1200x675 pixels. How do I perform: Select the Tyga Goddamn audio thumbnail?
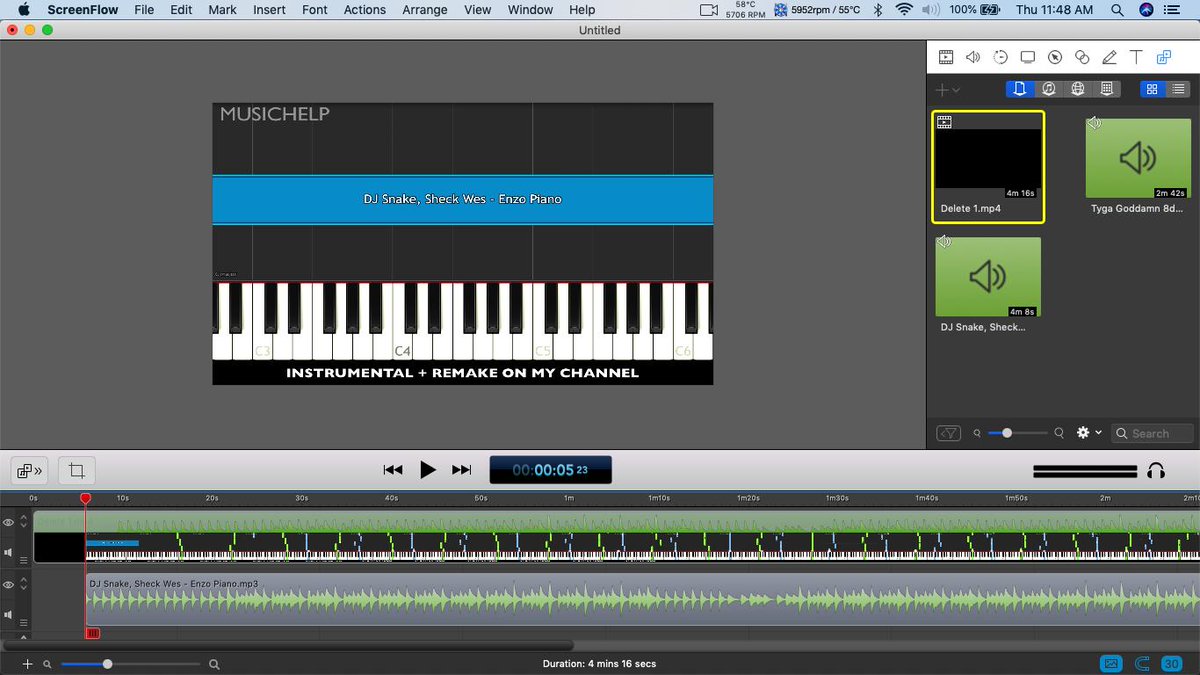pos(1138,158)
